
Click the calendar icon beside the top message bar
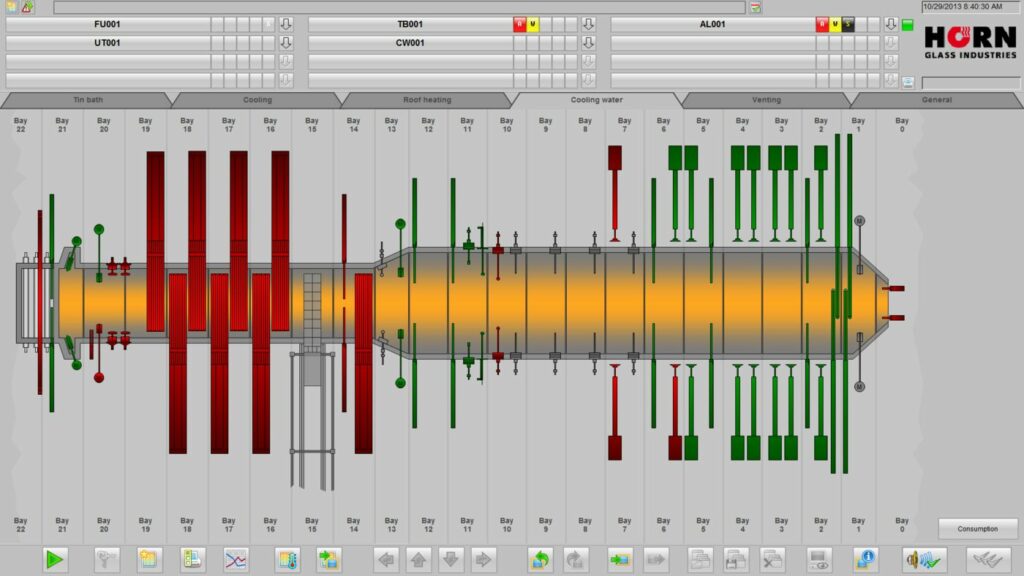pyautogui.click(x=756, y=8)
